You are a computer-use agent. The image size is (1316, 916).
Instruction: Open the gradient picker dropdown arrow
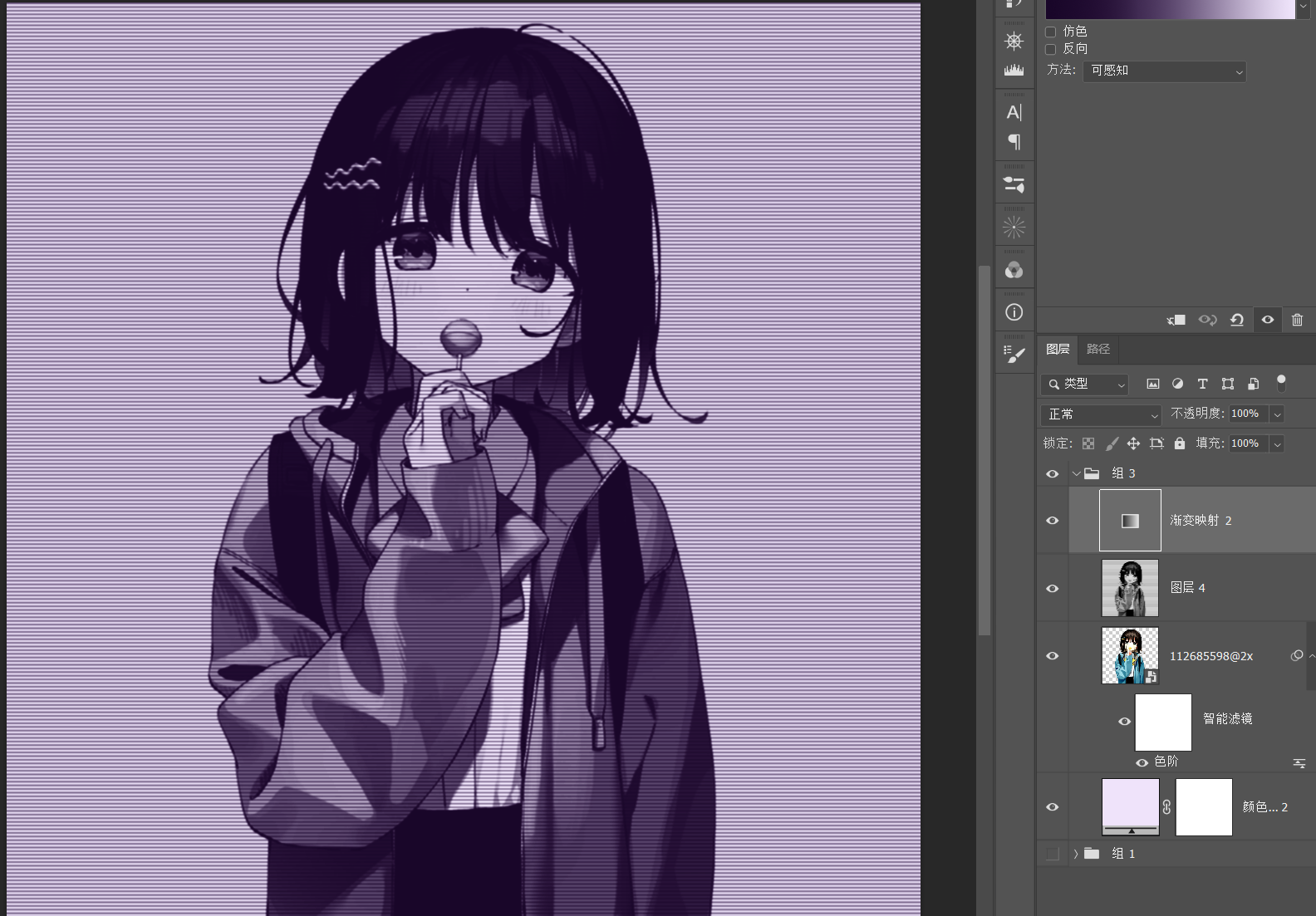(1304, 7)
